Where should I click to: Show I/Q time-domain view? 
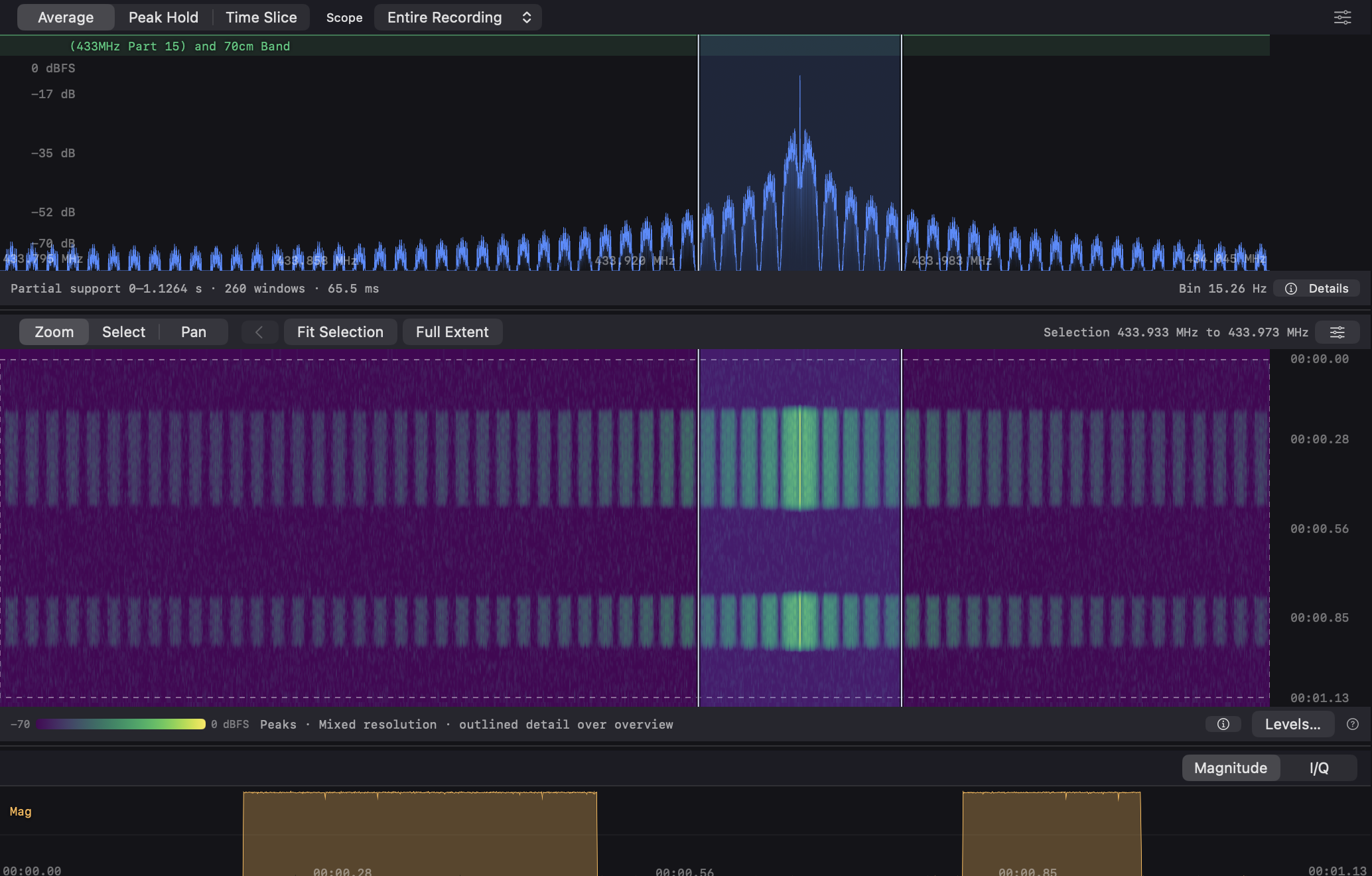tap(1319, 768)
